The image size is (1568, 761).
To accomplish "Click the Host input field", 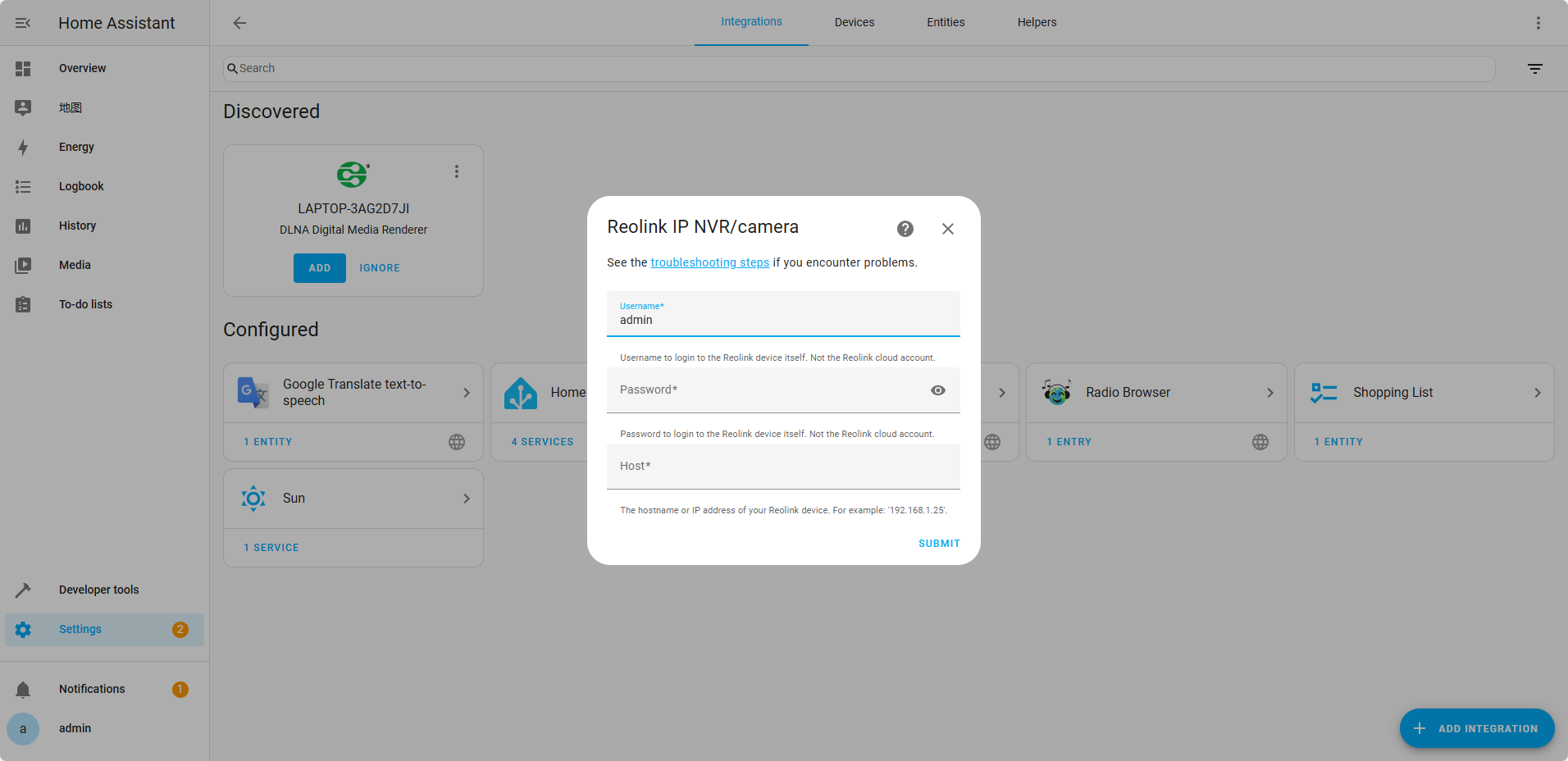I will point(783,467).
